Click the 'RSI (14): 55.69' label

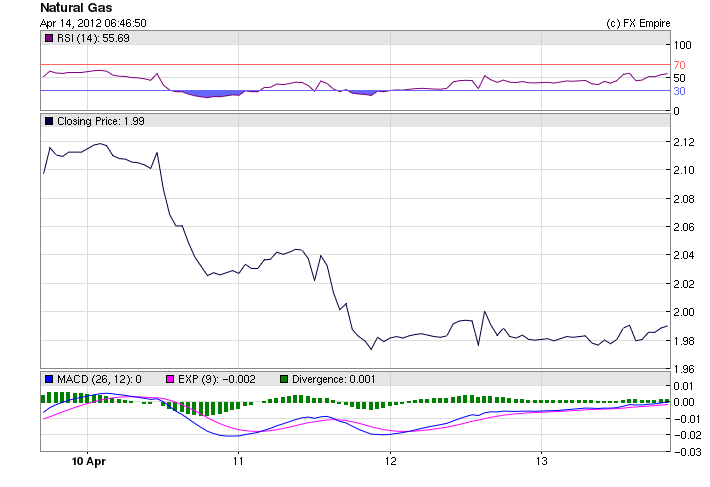click(x=93, y=38)
